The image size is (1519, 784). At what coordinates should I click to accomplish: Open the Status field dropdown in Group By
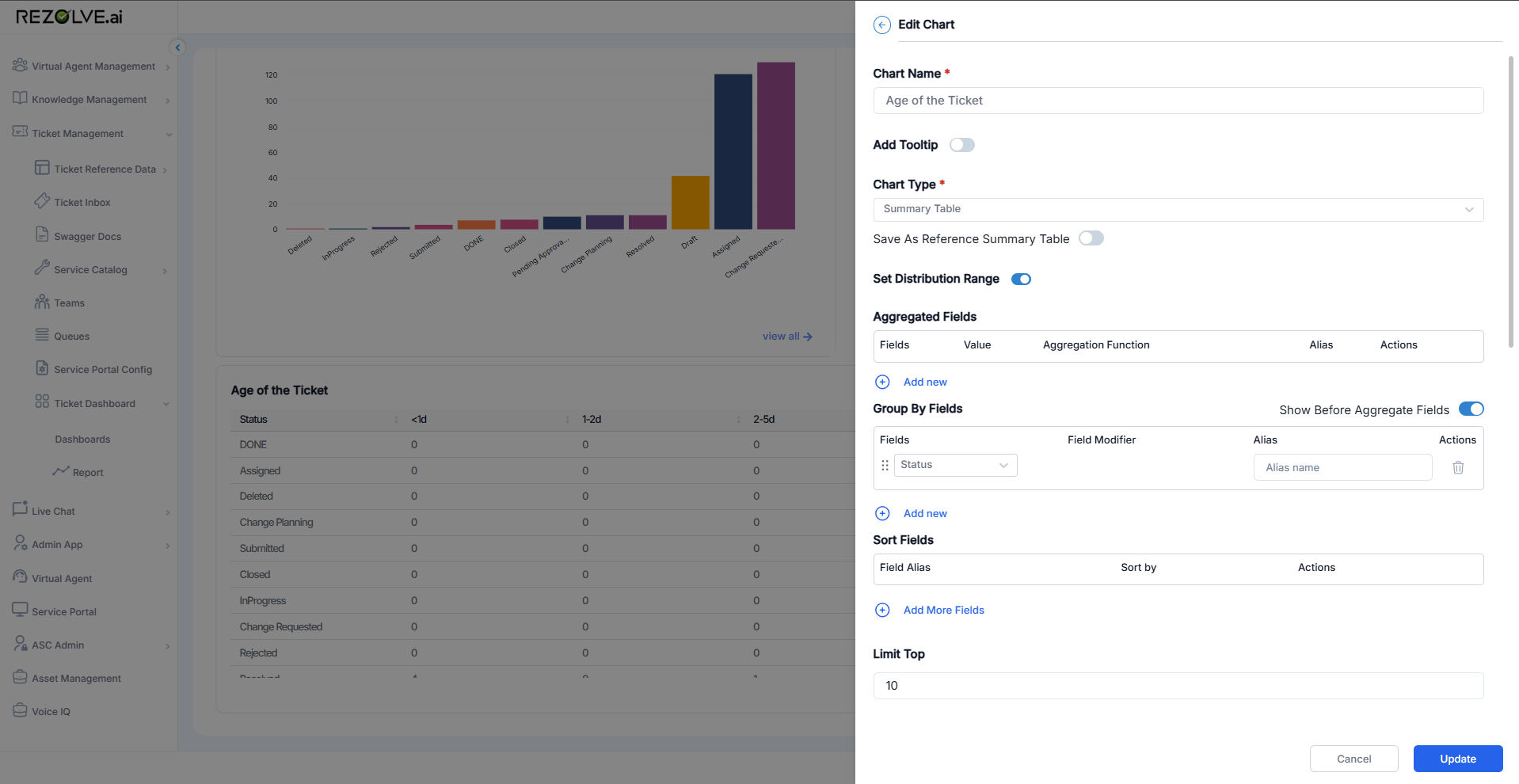(955, 465)
